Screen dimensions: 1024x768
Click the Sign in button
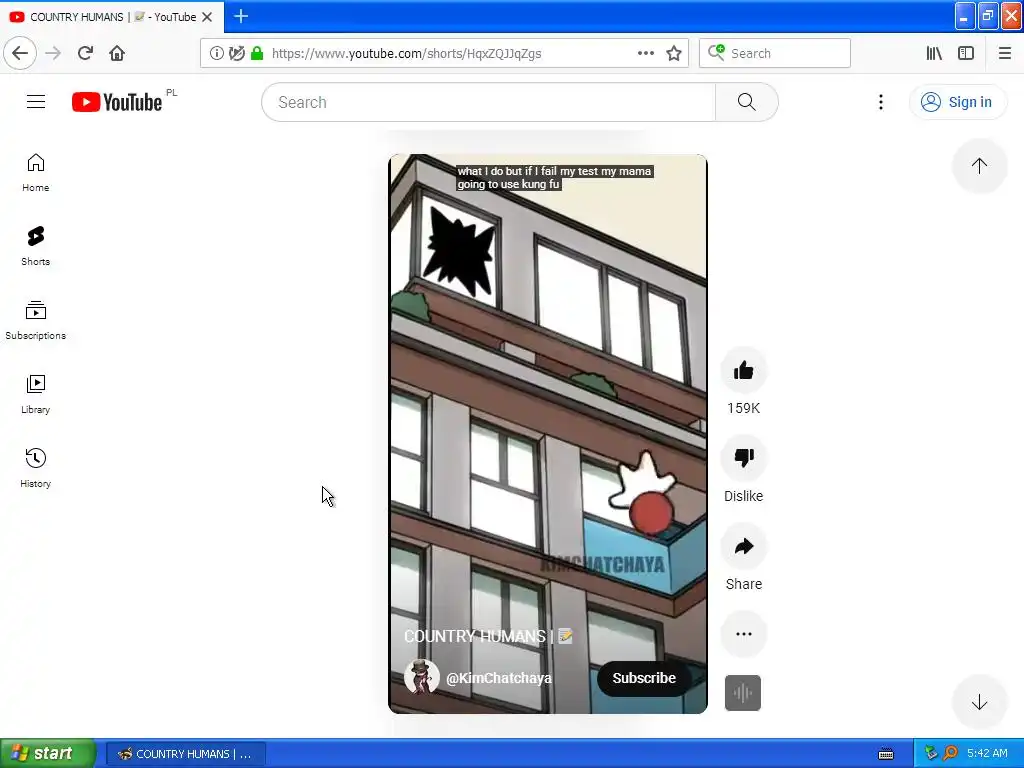click(x=957, y=102)
